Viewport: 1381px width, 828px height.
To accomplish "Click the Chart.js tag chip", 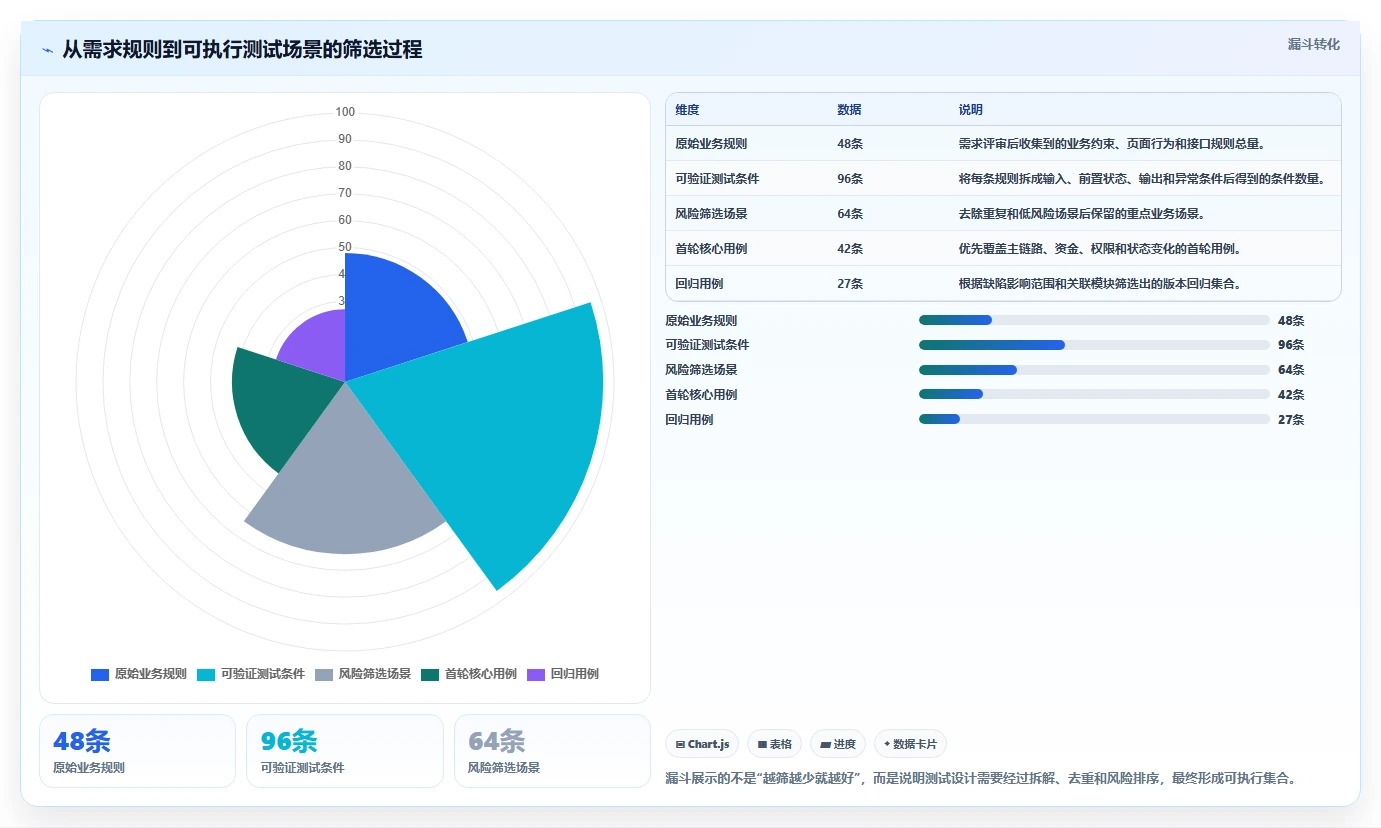I will [702, 744].
